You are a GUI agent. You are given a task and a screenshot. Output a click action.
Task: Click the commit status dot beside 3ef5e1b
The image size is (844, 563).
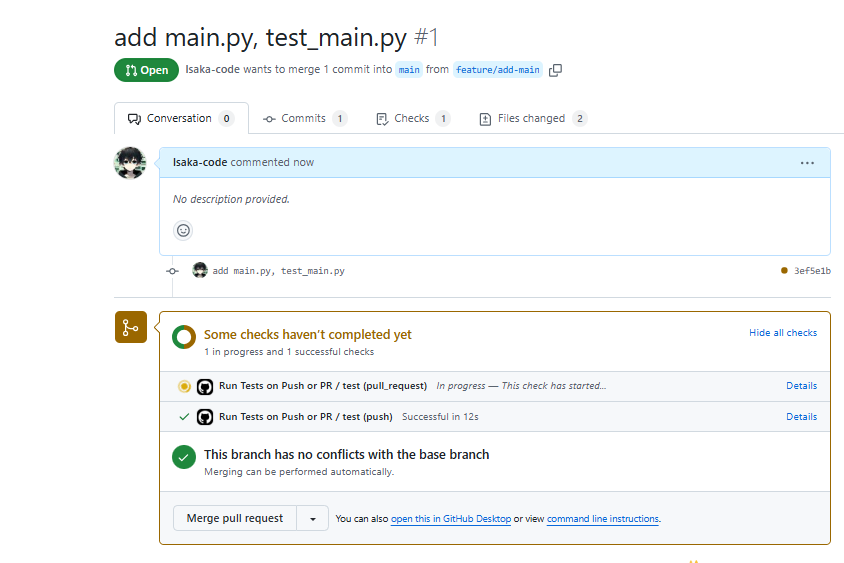784,270
